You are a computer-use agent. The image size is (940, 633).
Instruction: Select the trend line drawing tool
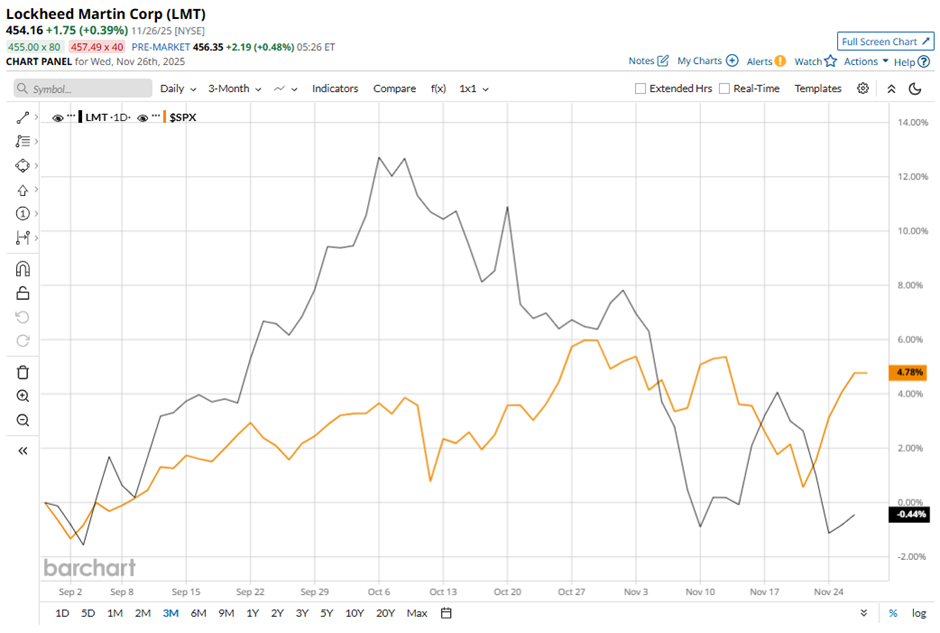[23, 117]
